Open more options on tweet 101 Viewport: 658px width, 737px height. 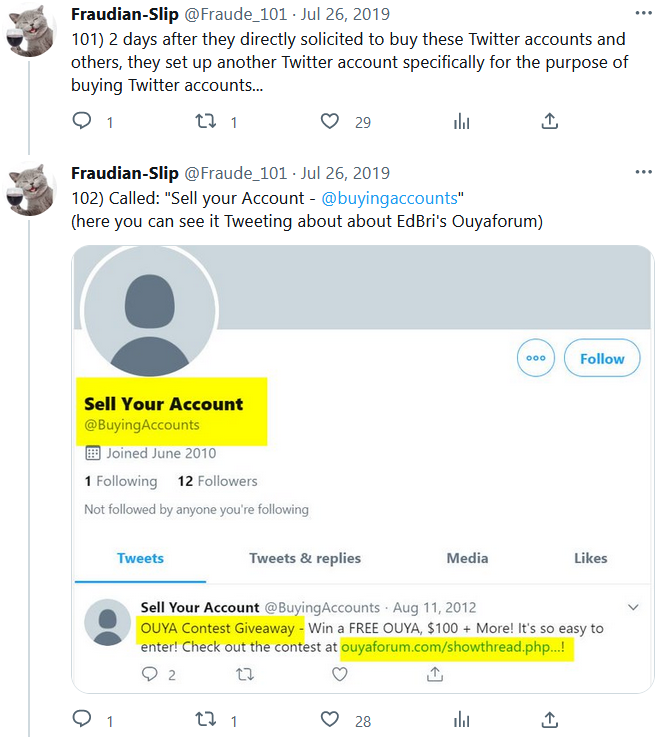[642, 14]
